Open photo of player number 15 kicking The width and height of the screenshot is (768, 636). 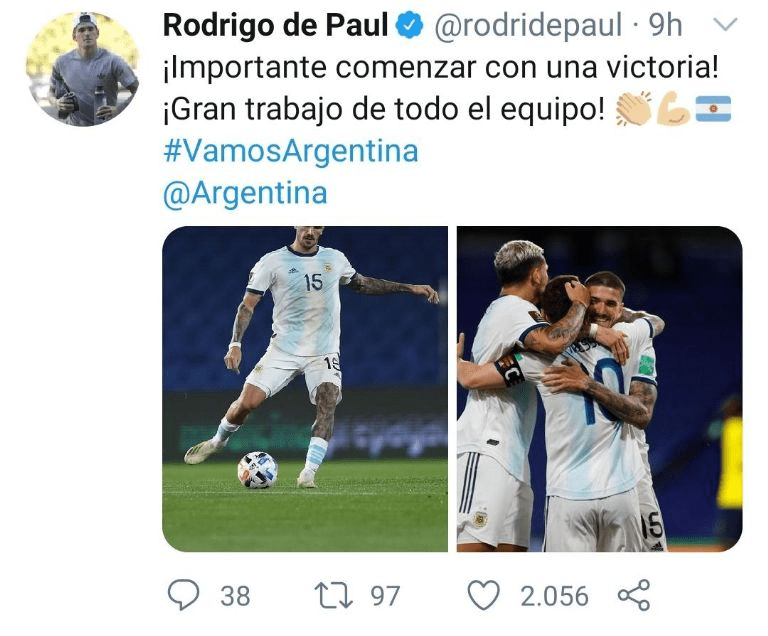(305, 389)
